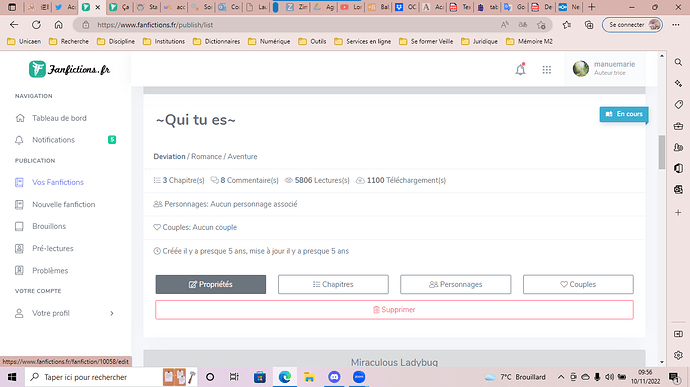The height and width of the screenshot is (387, 690).
Task: Click the manuemarie profile avatar
Action: [x=580, y=69]
